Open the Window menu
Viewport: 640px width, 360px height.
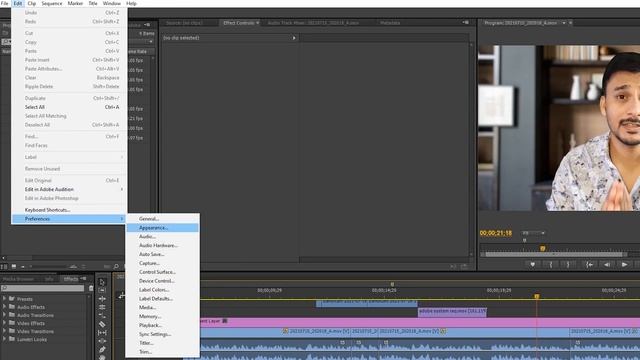tap(111, 3)
